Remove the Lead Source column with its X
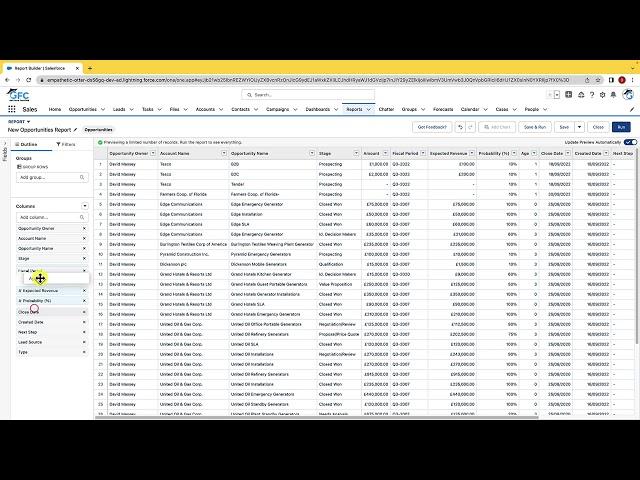 pos(84,342)
